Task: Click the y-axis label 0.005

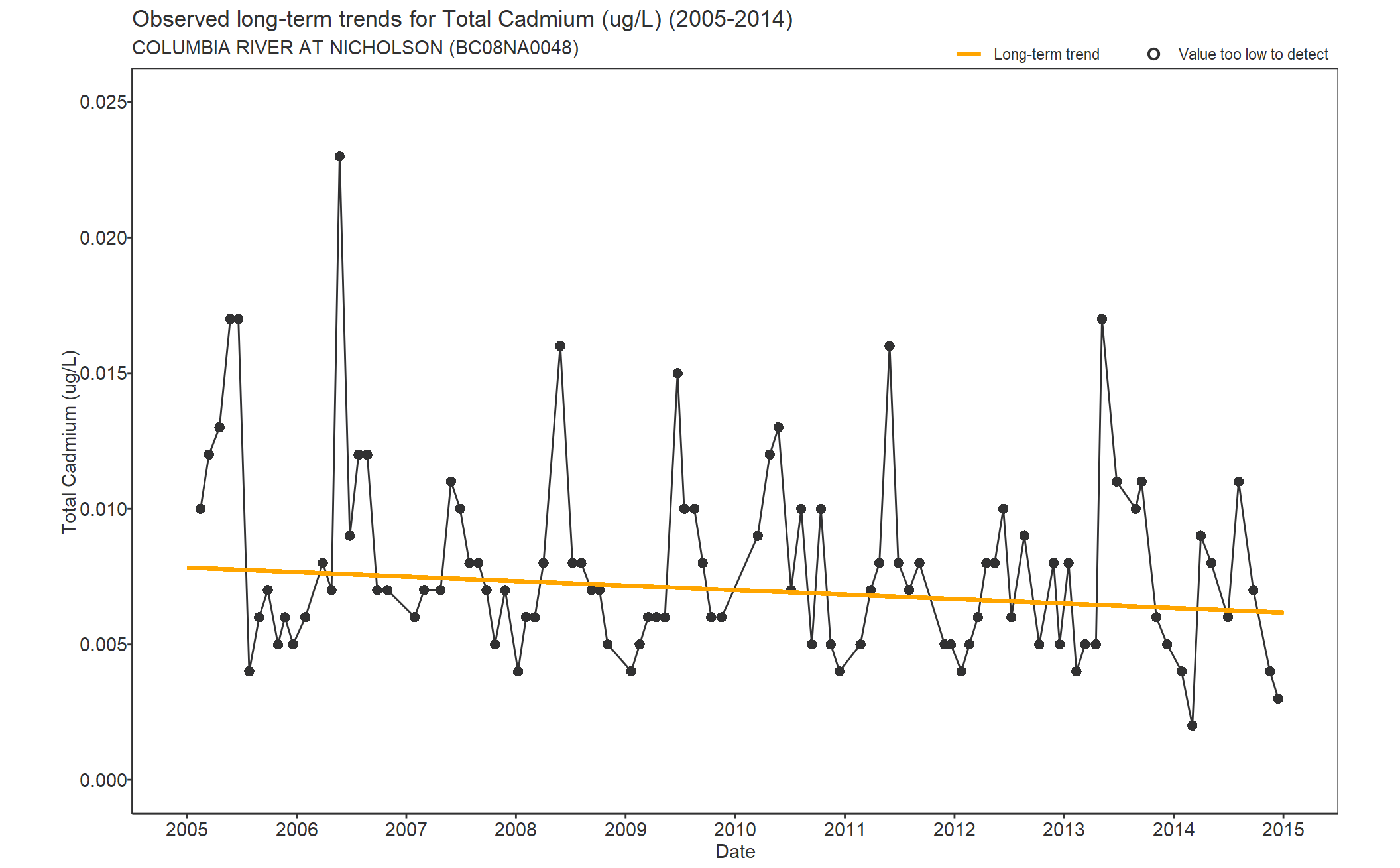Action: (103, 645)
